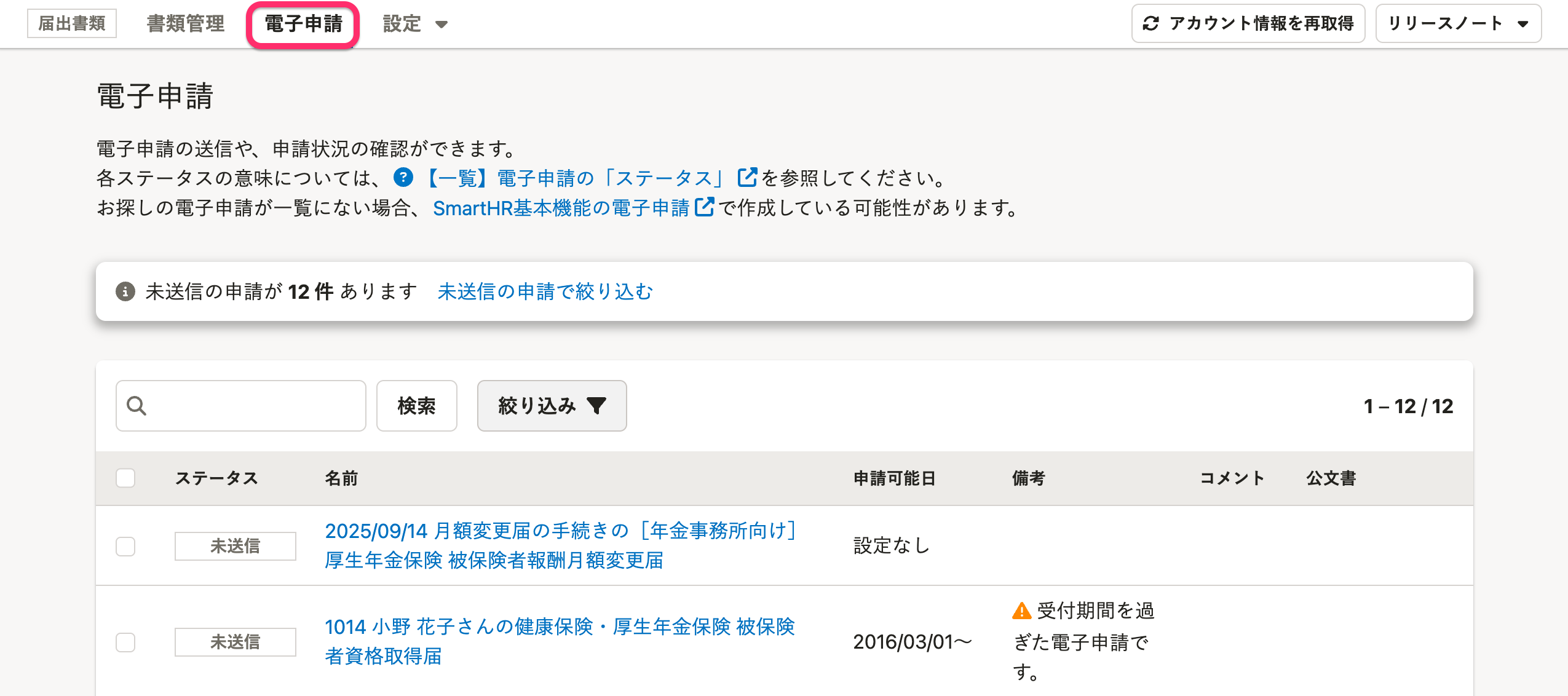The image size is (1568, 696).
Task: Click external link icon after ステータス link
Action: coord(746,178)
